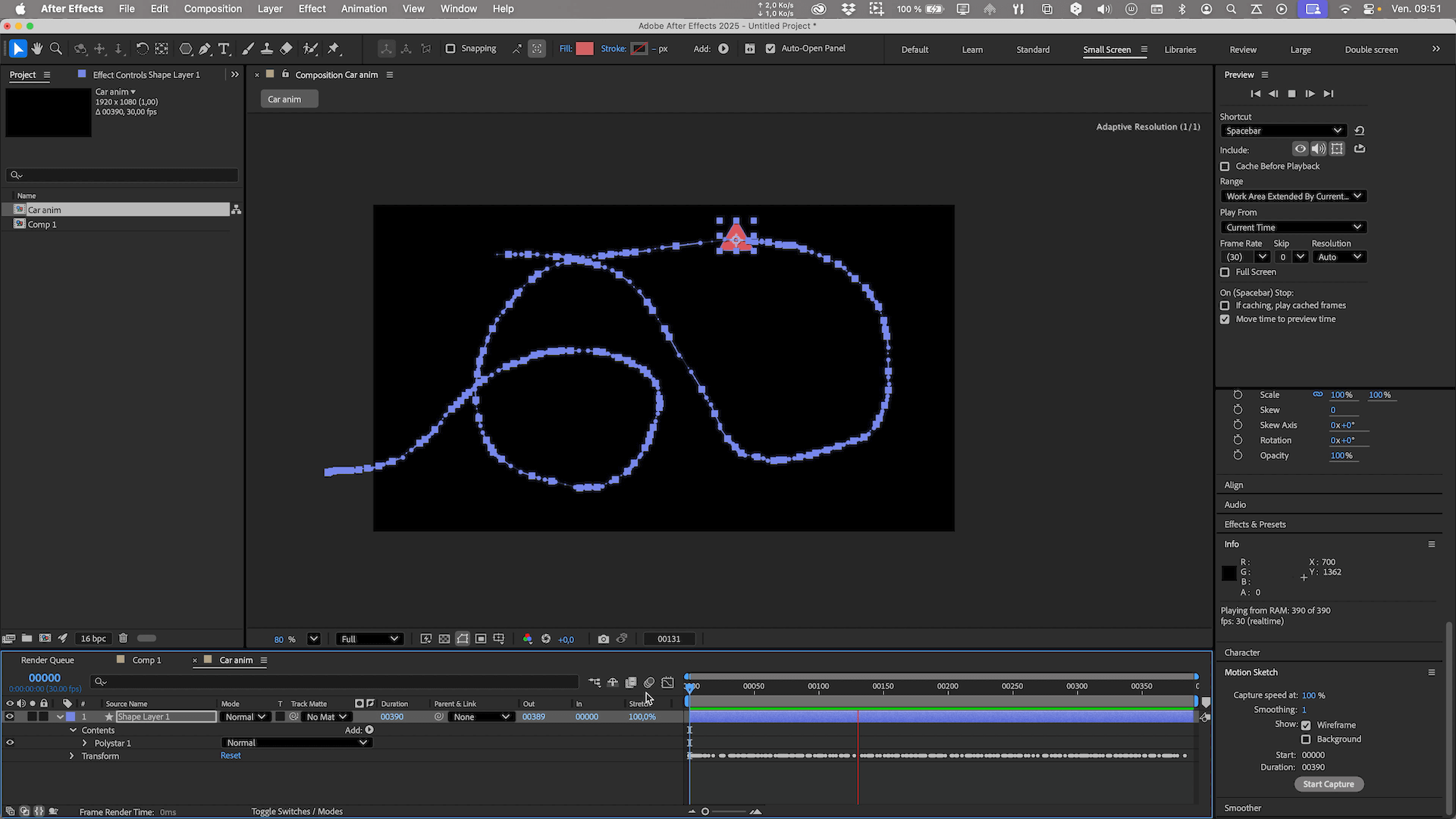Click the Reset link for Transform
1456x819 pixels.
coord(231,756)
